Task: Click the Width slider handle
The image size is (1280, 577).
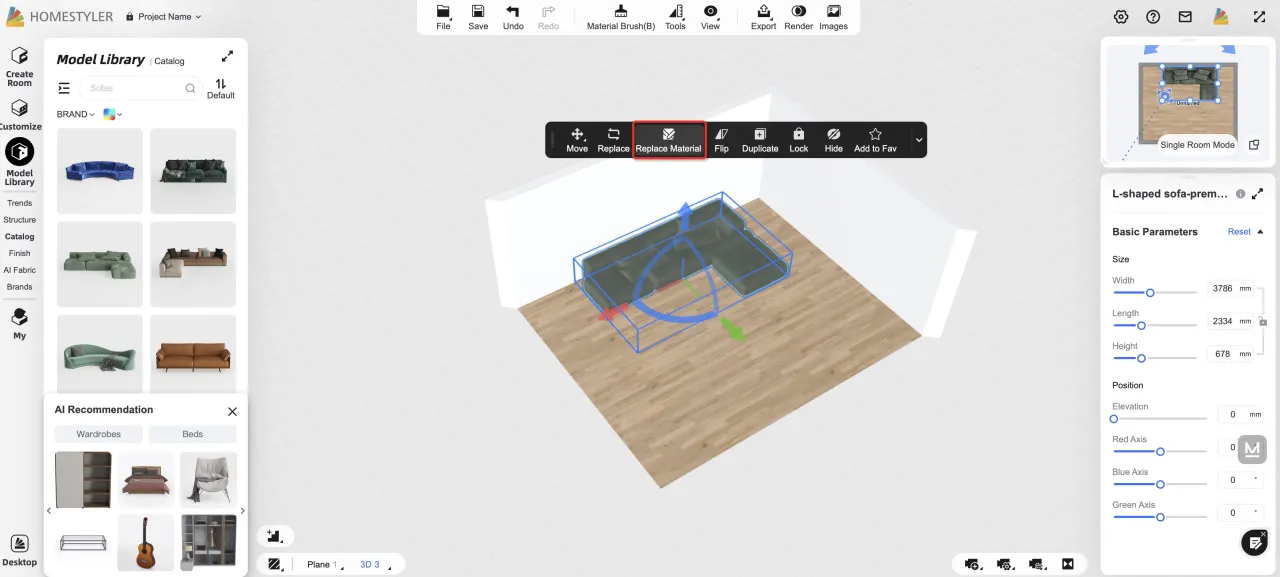Action: click(1150, 293)
